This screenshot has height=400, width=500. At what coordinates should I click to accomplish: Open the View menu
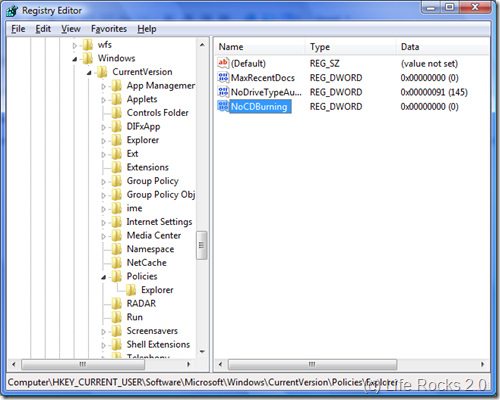(x=71, y=29)
